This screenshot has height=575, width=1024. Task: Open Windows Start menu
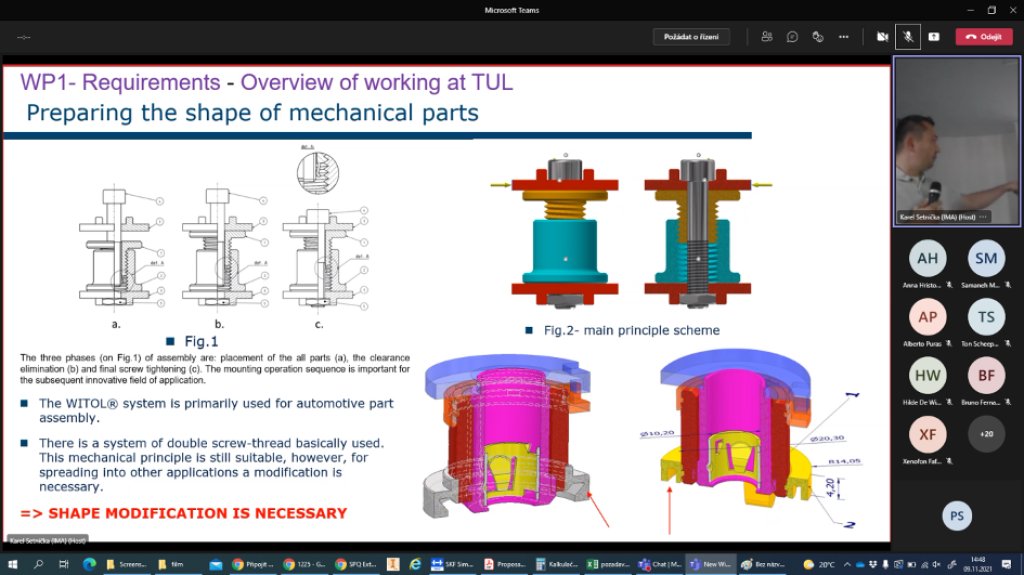[x=12, y=564]
